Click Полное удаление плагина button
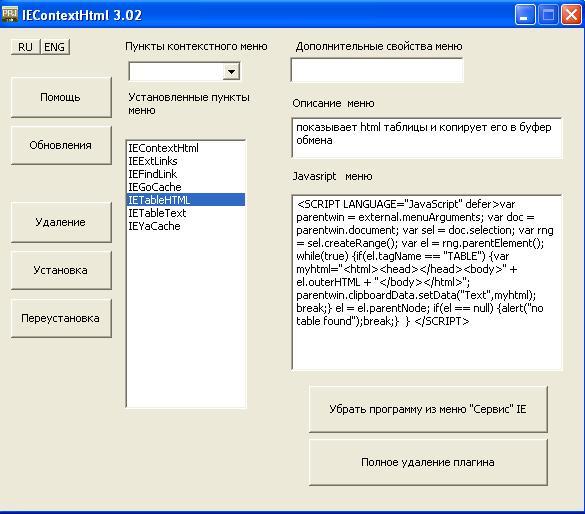Image resolution: width=585 pixels, height=514 pixels. coord(428,463)
